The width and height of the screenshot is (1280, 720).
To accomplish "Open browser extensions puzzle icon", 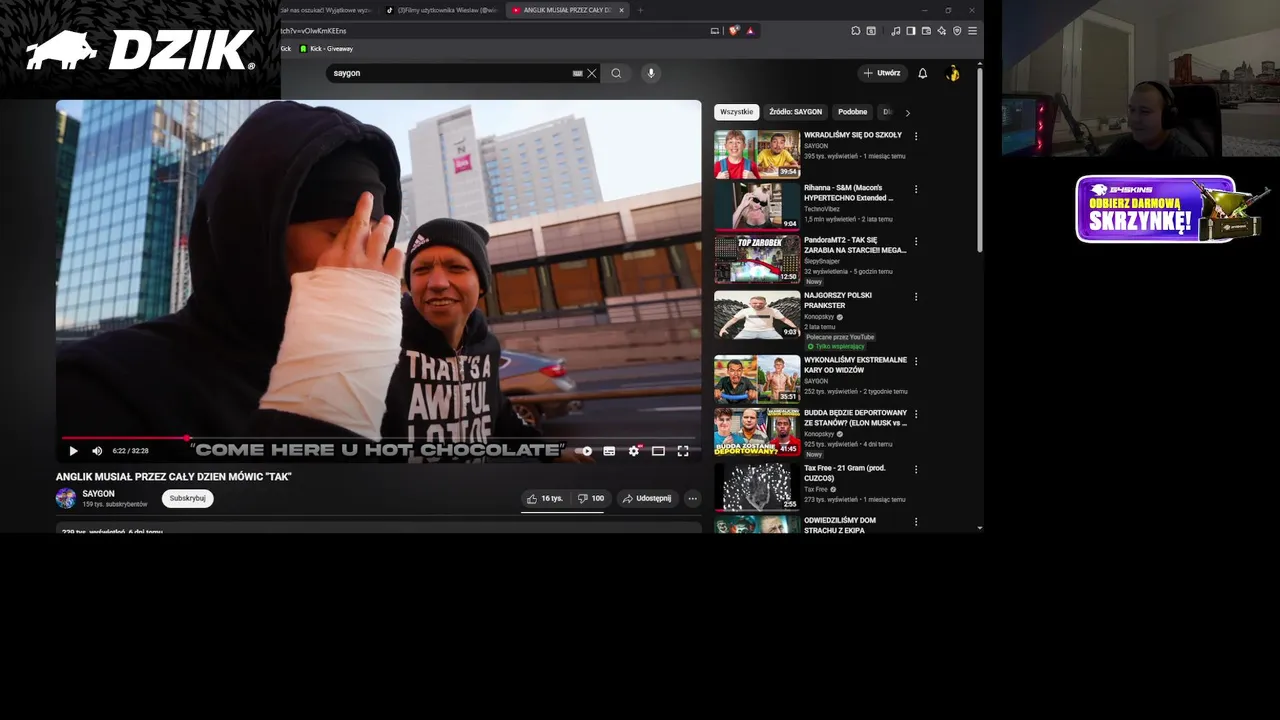I will [856, 31].
